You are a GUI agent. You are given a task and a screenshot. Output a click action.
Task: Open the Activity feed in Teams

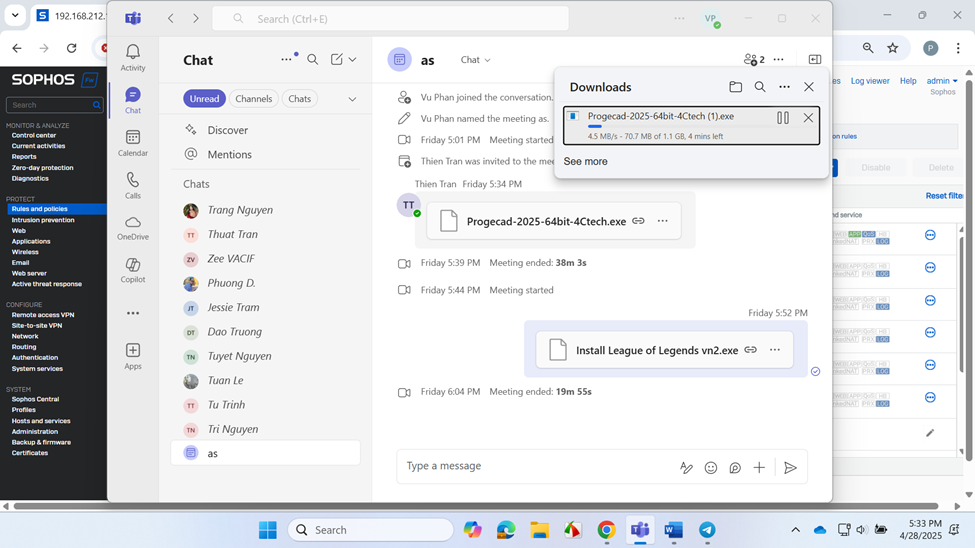tap(133, 57)
